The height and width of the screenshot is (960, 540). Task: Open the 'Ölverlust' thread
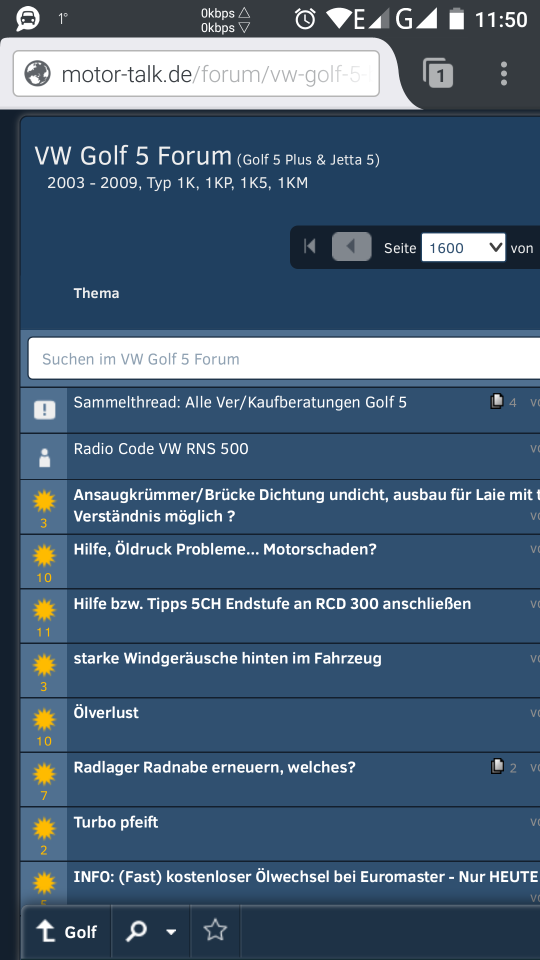pos(106,713)
